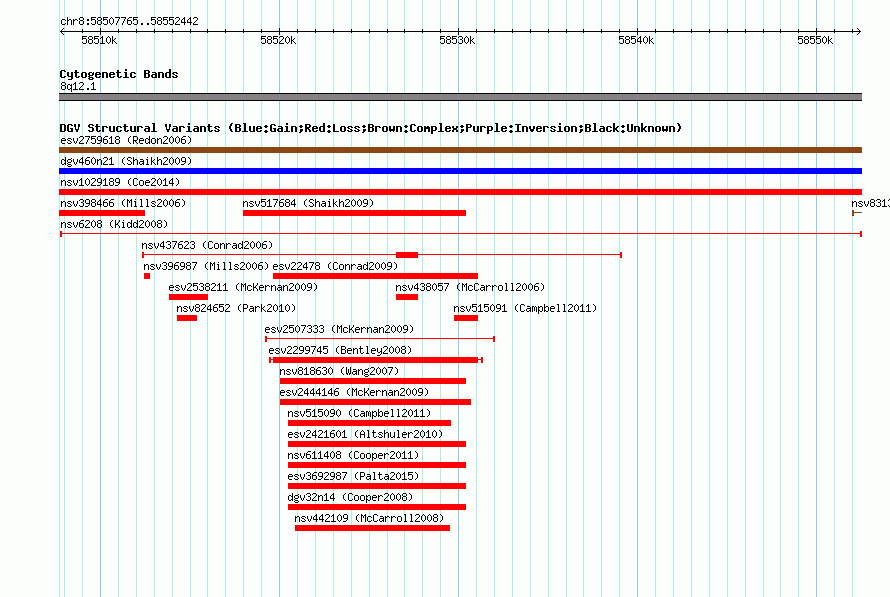
Task: Open esv3692987 (Palta2015) label
Action: coord(353,476)
